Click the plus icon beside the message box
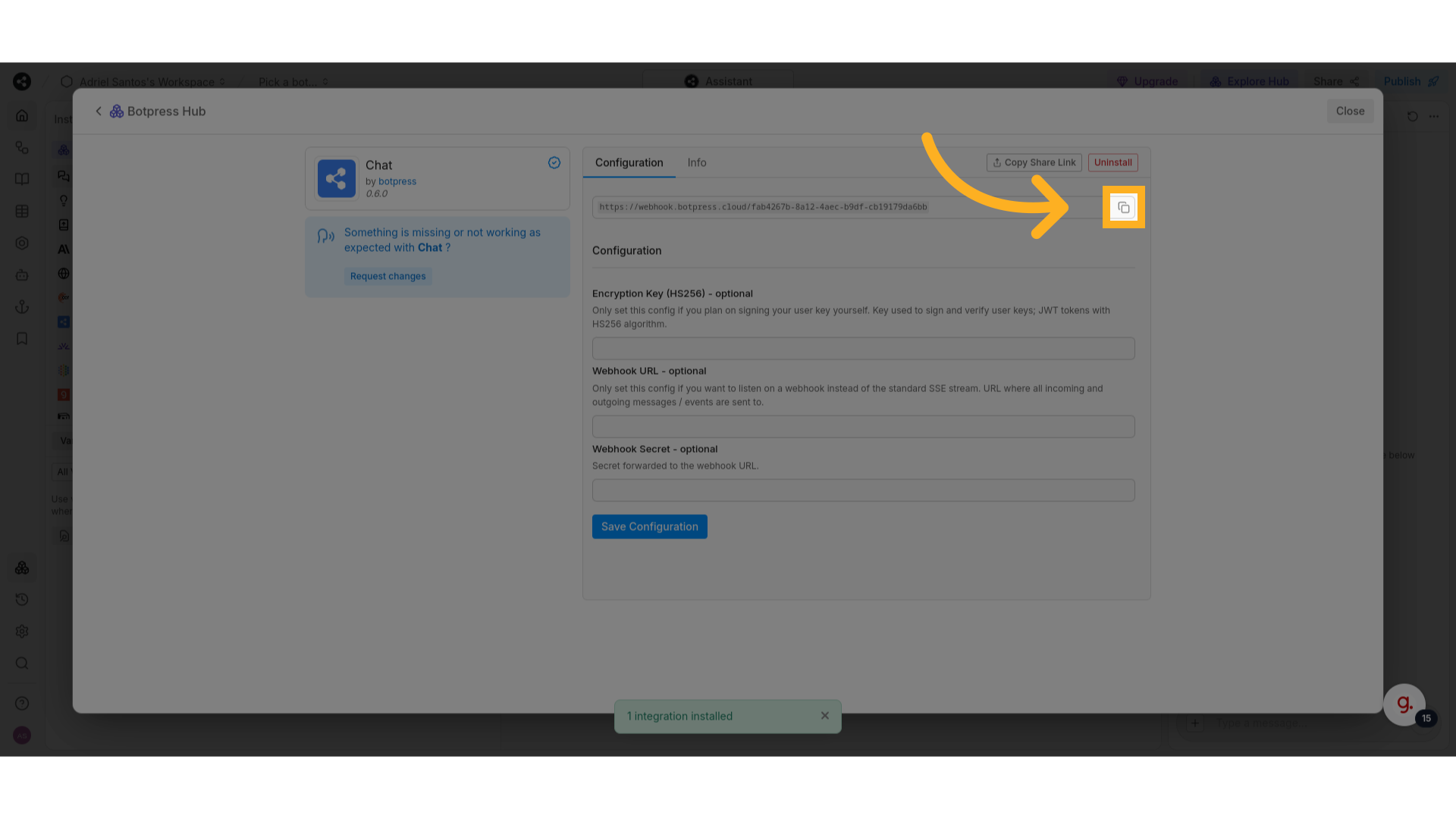The image size is (1456, 819). pos(1195,723)
